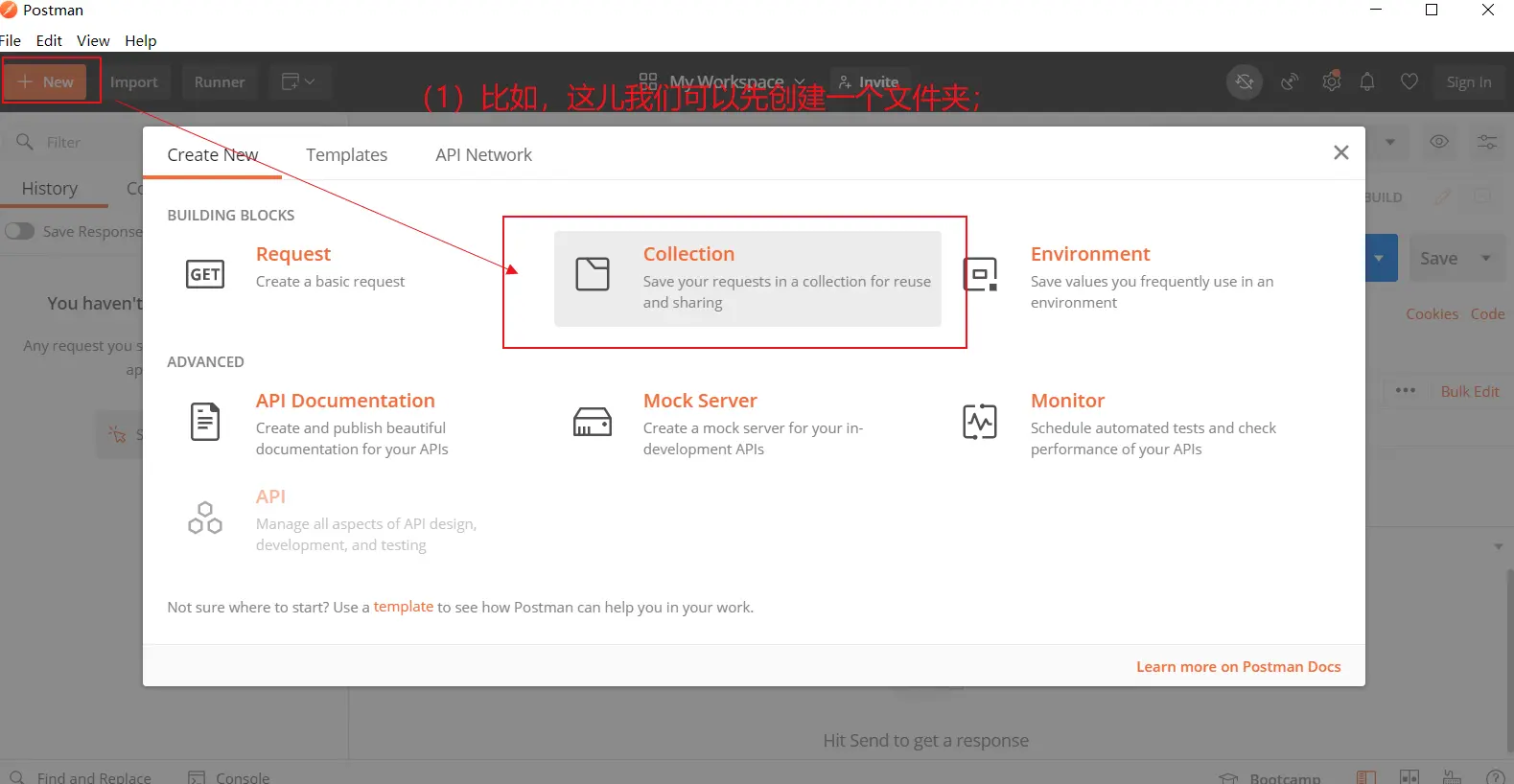The image size is (1514, 784).
Task: Choose the Collection folder icon
Action: [x=593, y=274]
